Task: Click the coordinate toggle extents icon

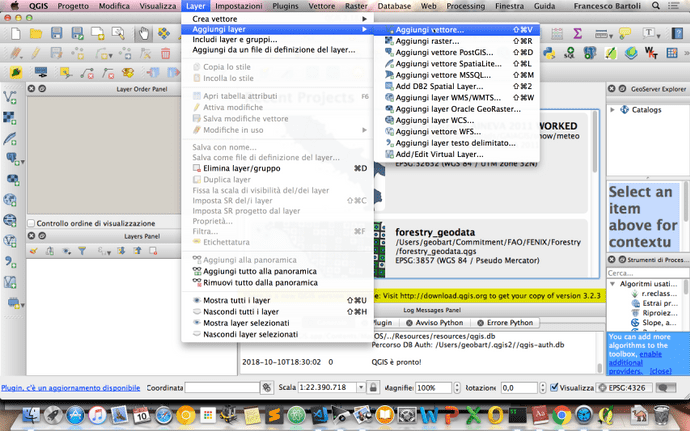Action: (267, 387)
